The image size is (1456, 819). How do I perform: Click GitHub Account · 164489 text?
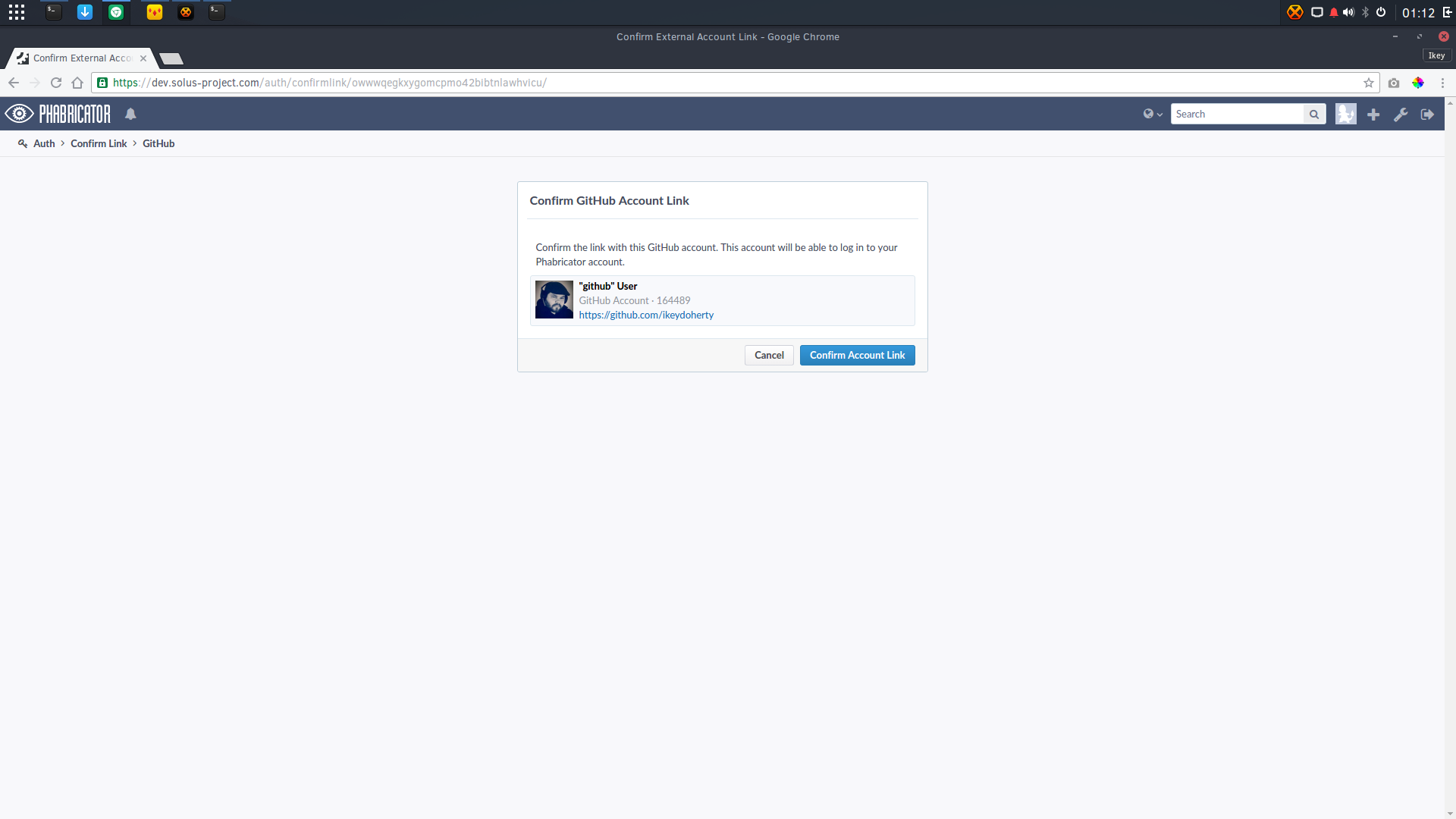[x=635, y=300]
